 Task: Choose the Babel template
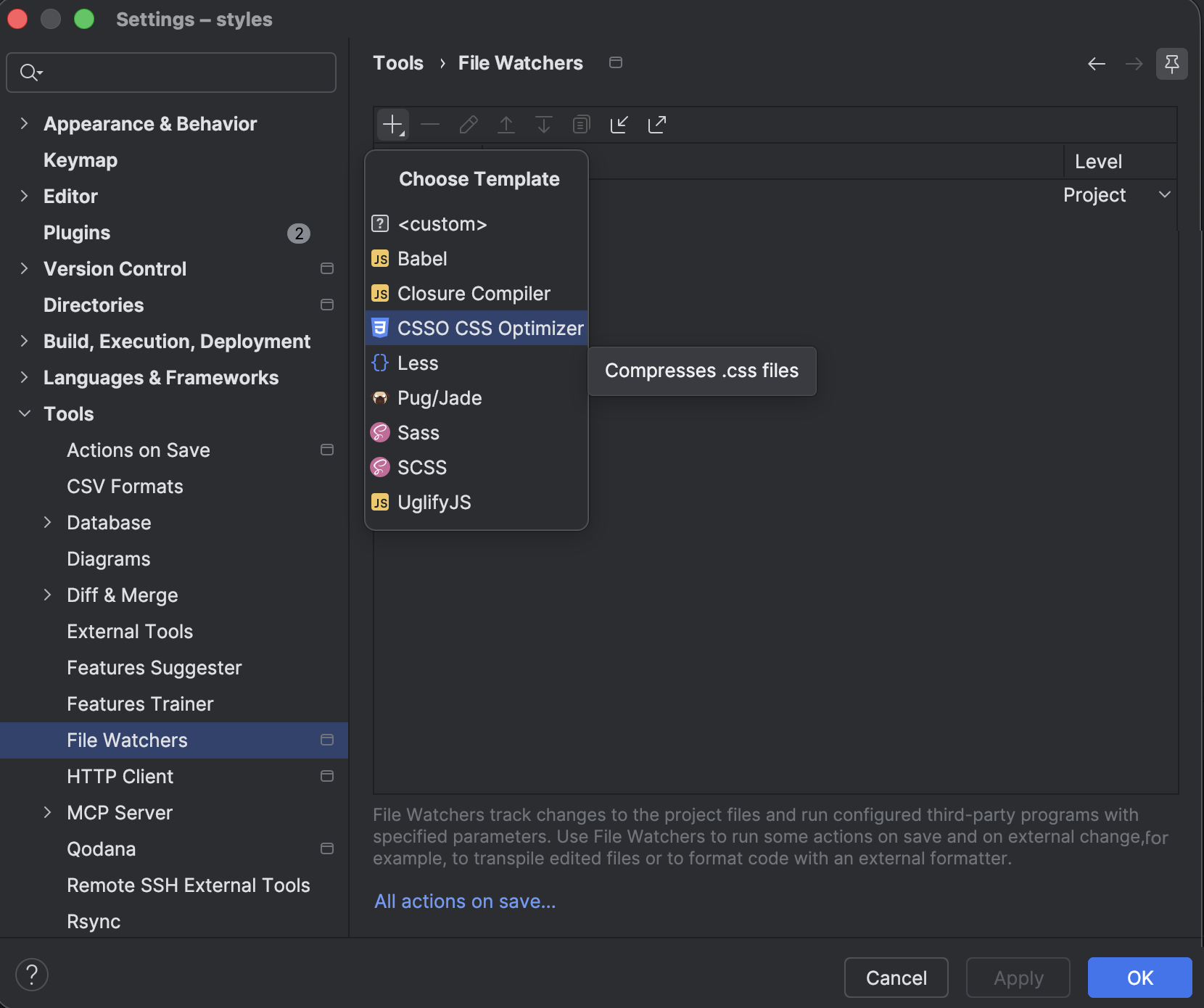pos(477,259)
